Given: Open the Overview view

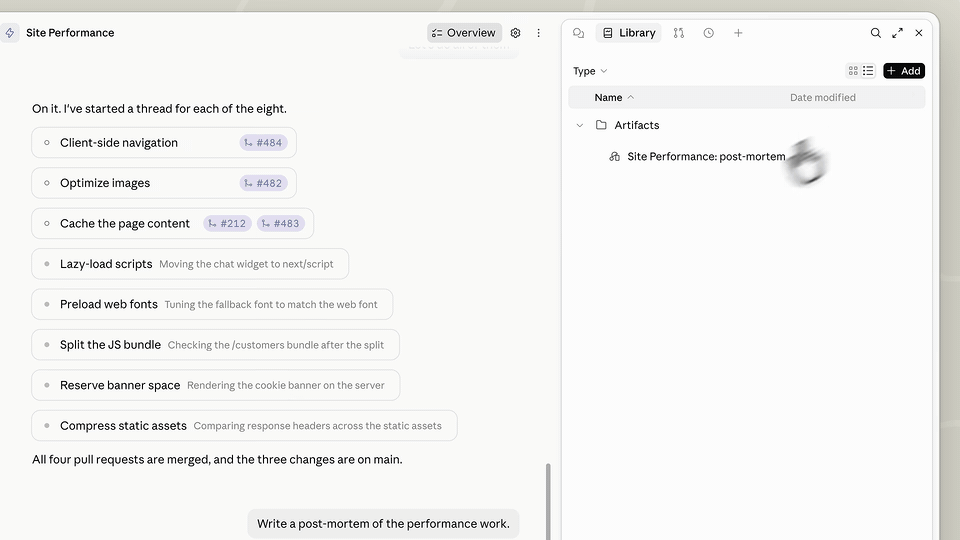Looking at the screenshot, I should [464, 33].
